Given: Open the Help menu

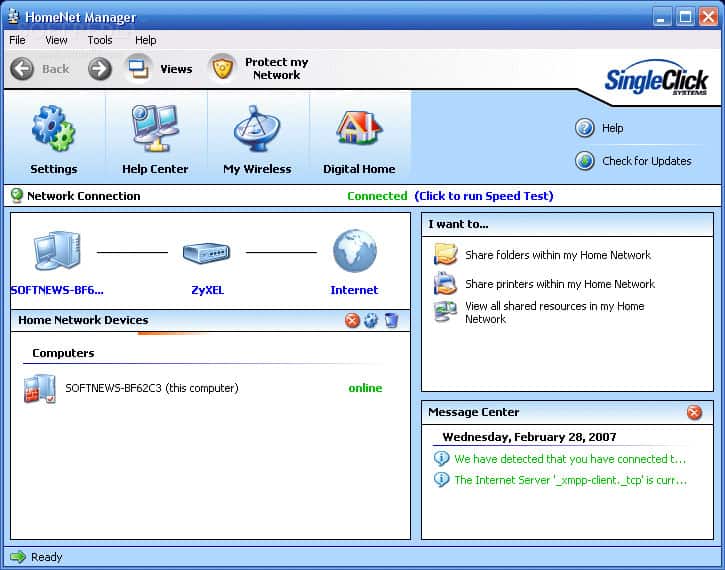Looking at the screenshot, I should (x=146, y=40).
